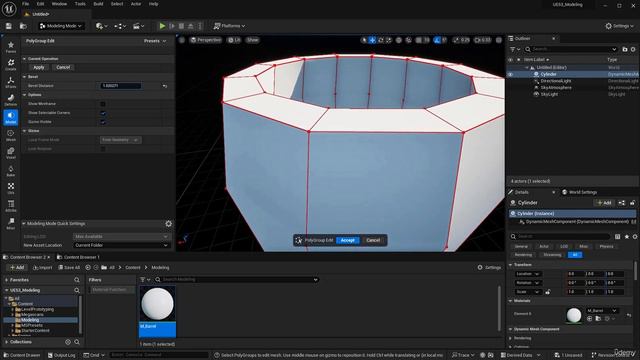Open the New Asset Location dropdown
Viewport: 640px width, 360px height.
121,245
